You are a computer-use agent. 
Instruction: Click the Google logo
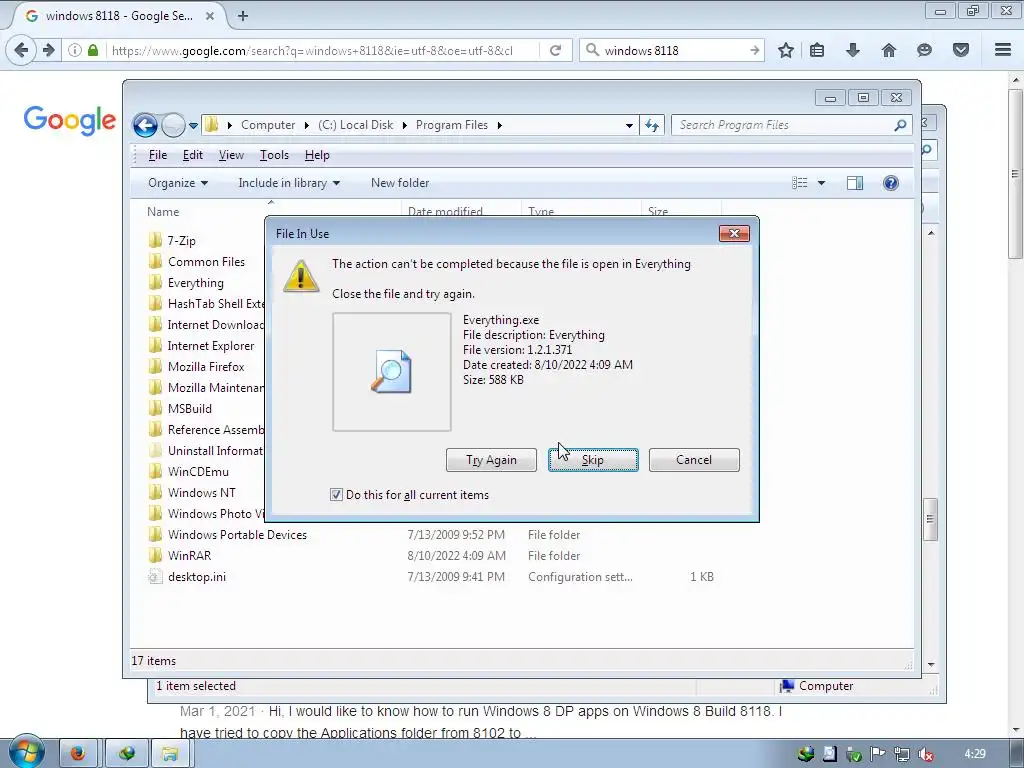(70, 121)
